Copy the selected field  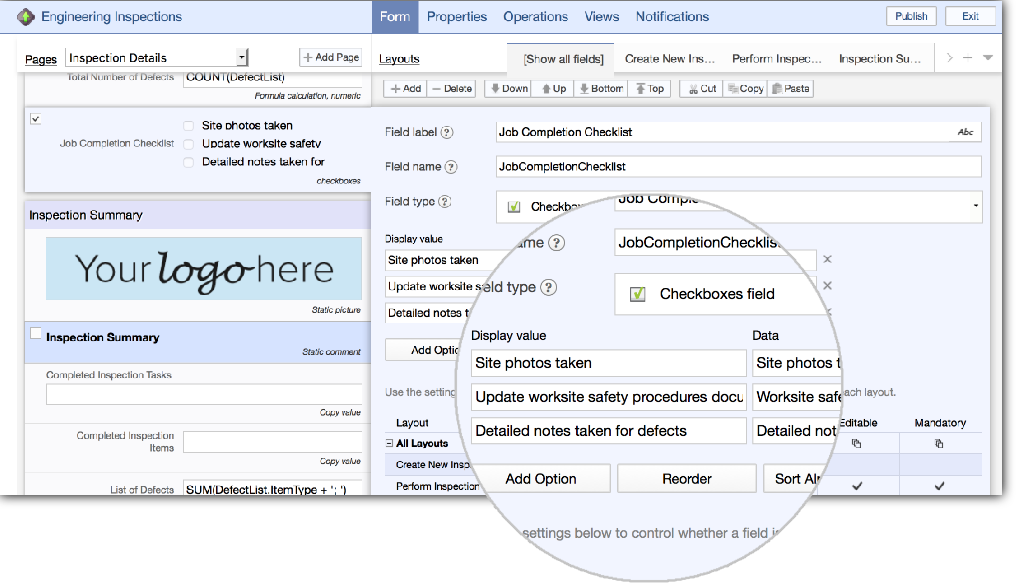tap(746, 89)
